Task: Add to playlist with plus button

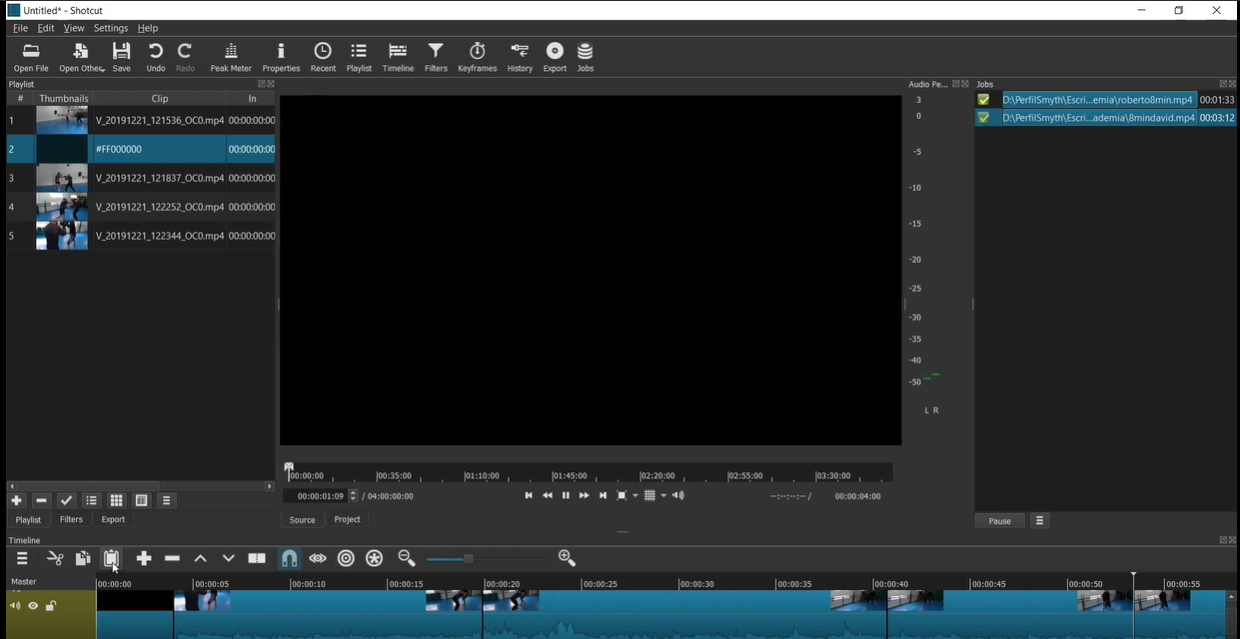Action: tap(16, 500)
